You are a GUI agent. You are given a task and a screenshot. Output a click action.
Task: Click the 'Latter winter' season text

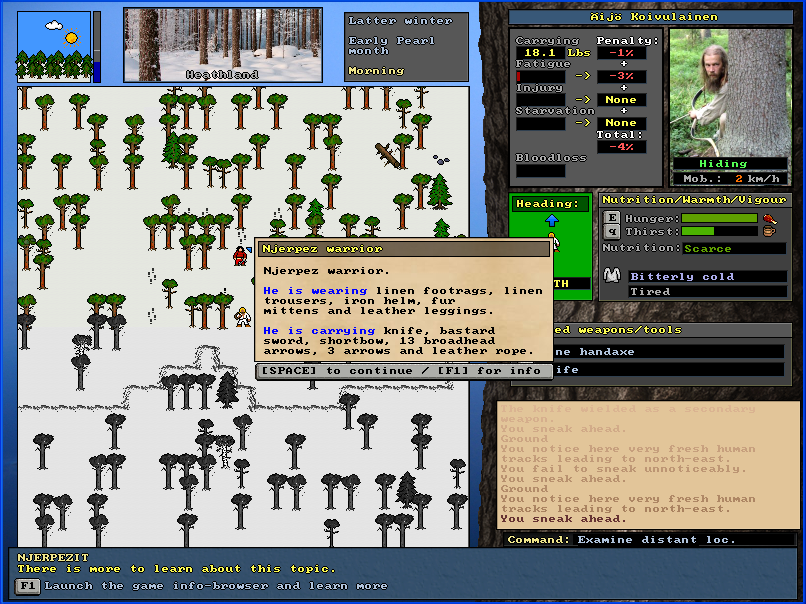400,21
